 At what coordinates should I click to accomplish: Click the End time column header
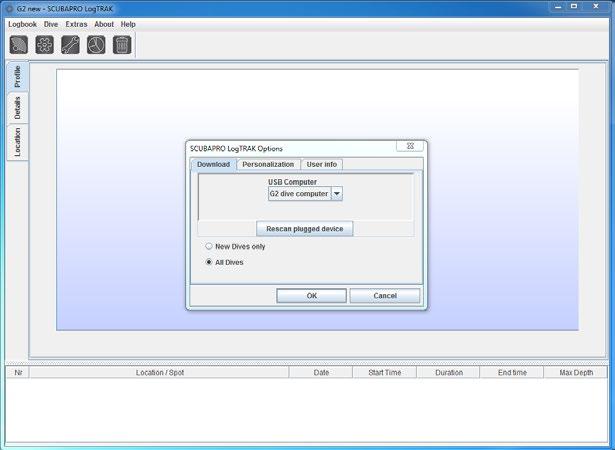(512, 372)
